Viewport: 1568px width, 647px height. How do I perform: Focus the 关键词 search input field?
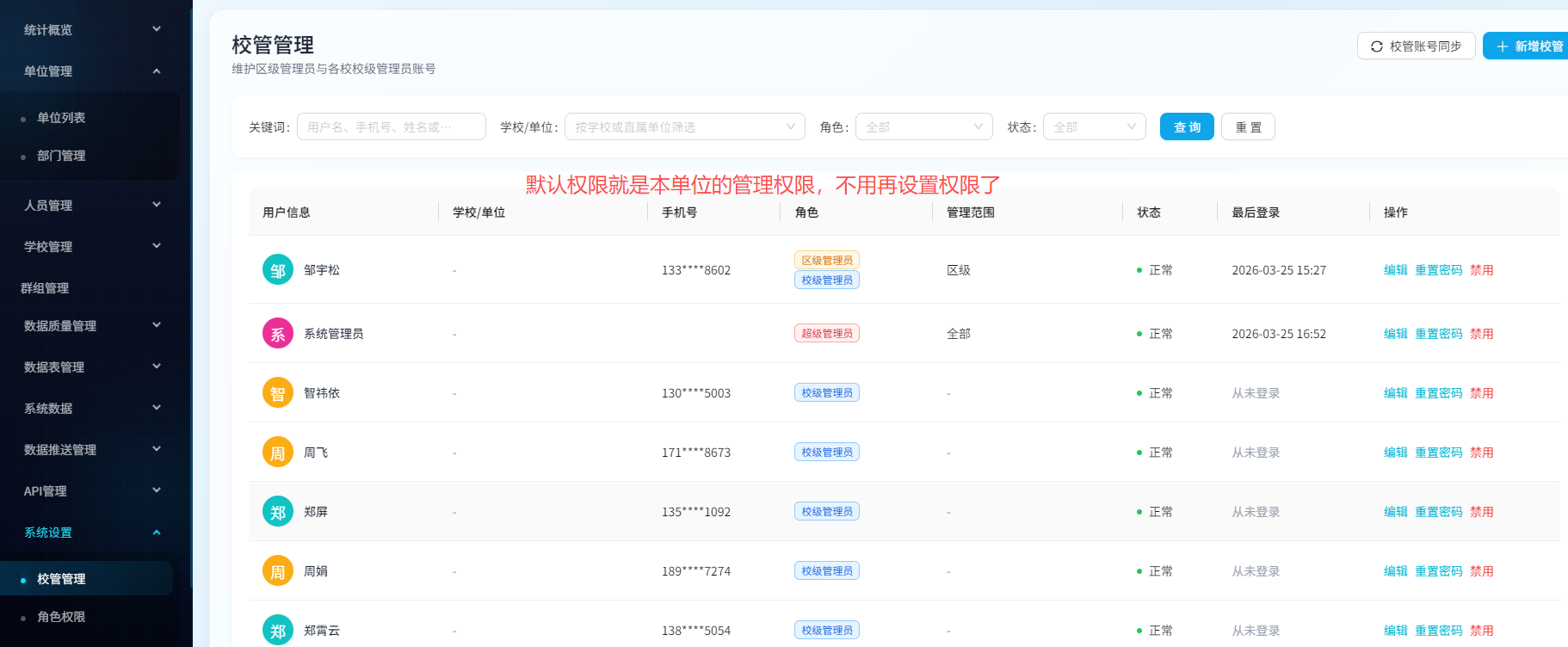coord(391,127)
